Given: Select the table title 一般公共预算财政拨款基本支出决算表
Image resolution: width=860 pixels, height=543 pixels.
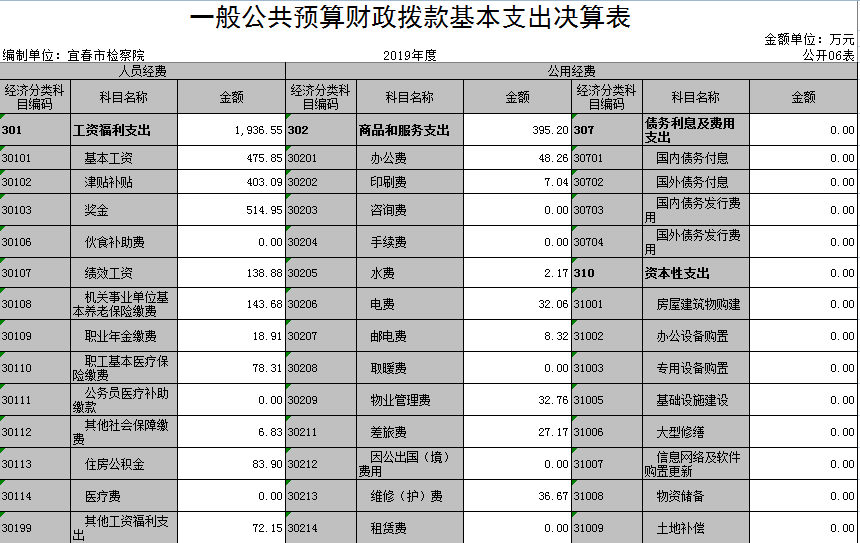Looking at the screenshot, I should [x=410, y=18].
